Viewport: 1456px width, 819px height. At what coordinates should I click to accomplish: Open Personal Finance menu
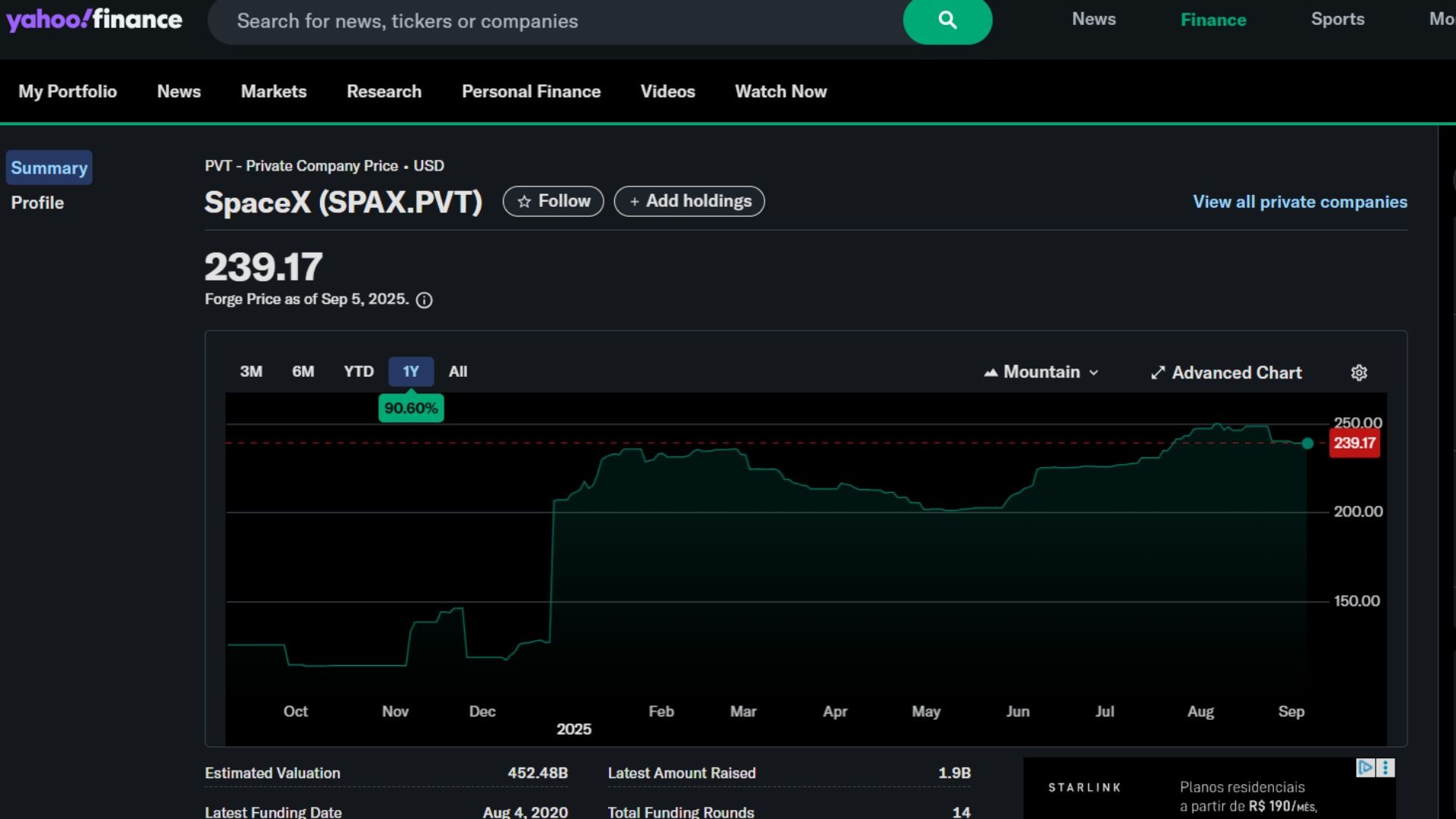coord(531,91)
